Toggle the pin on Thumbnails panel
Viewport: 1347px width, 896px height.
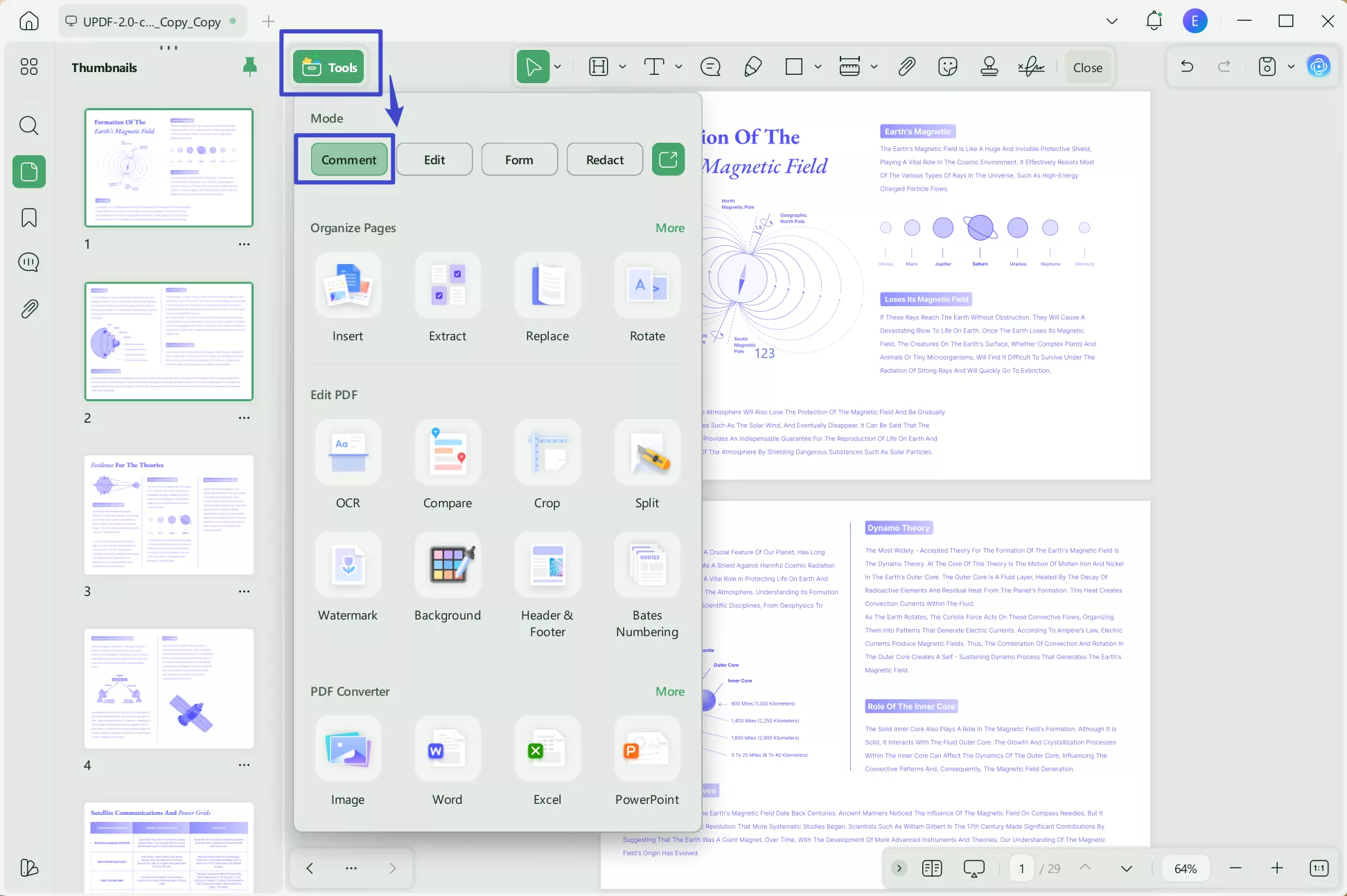click(x=249, y=67)
